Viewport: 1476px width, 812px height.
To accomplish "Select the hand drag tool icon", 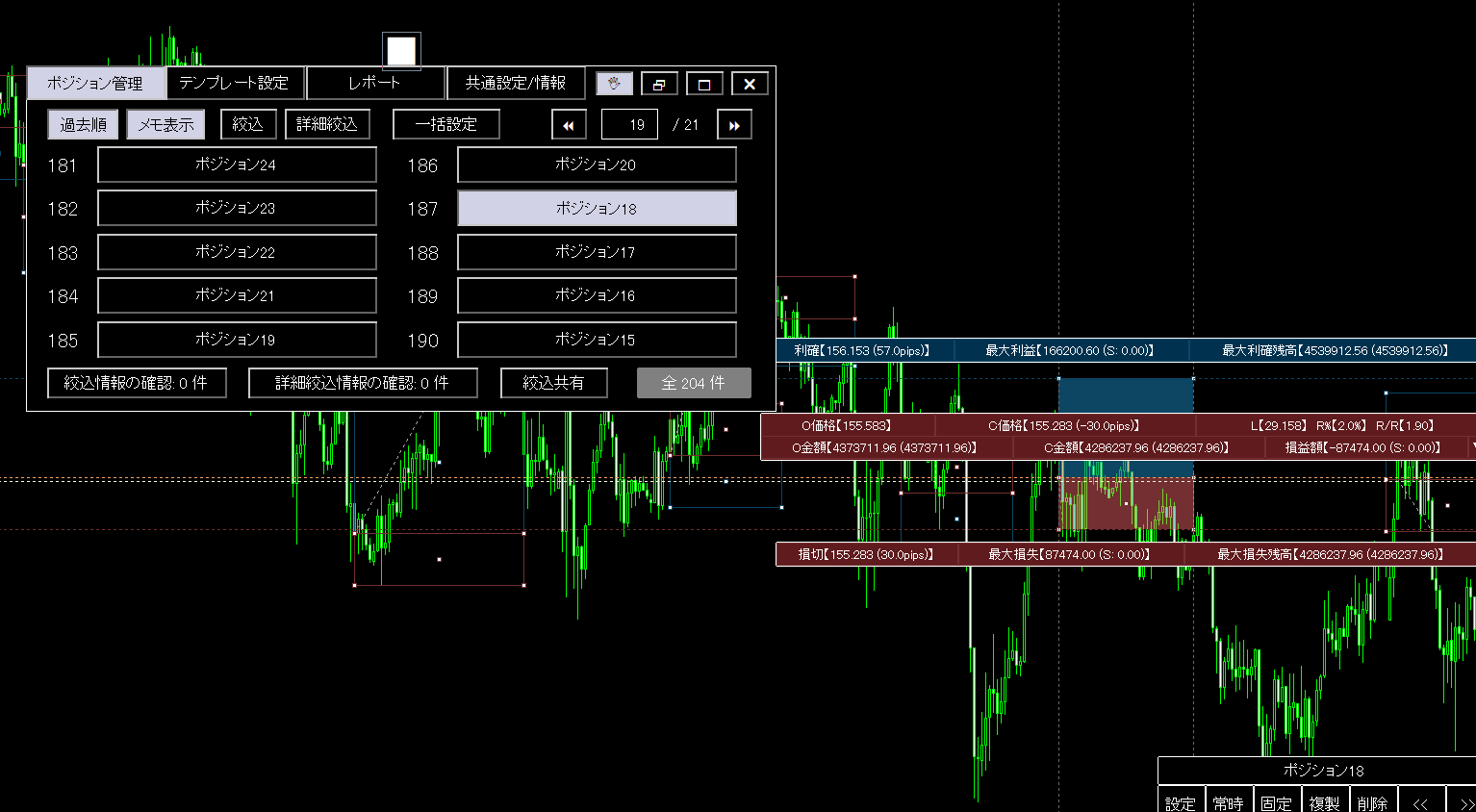I will tap(614, 83).
